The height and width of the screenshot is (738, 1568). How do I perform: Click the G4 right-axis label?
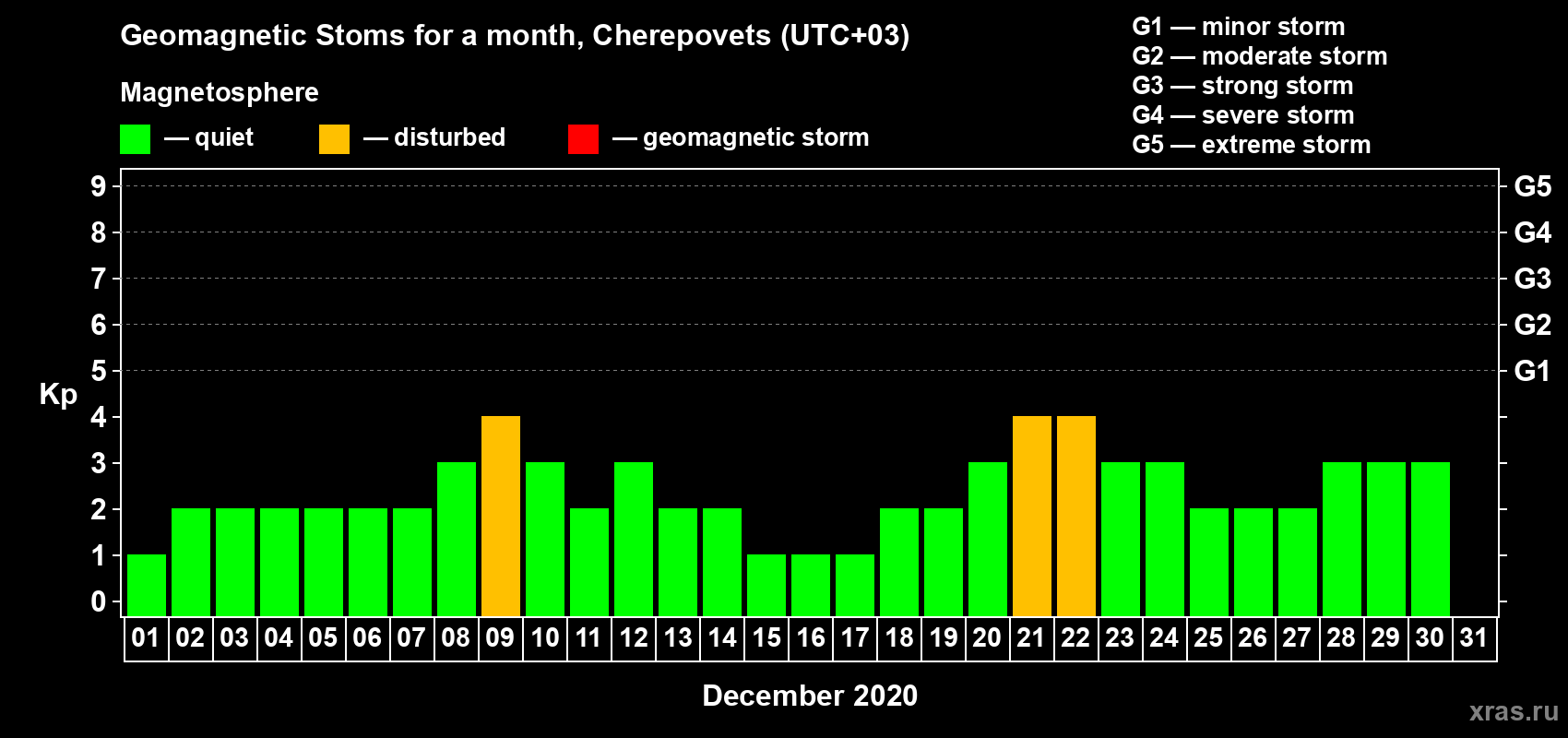(x=1533, y=232)
